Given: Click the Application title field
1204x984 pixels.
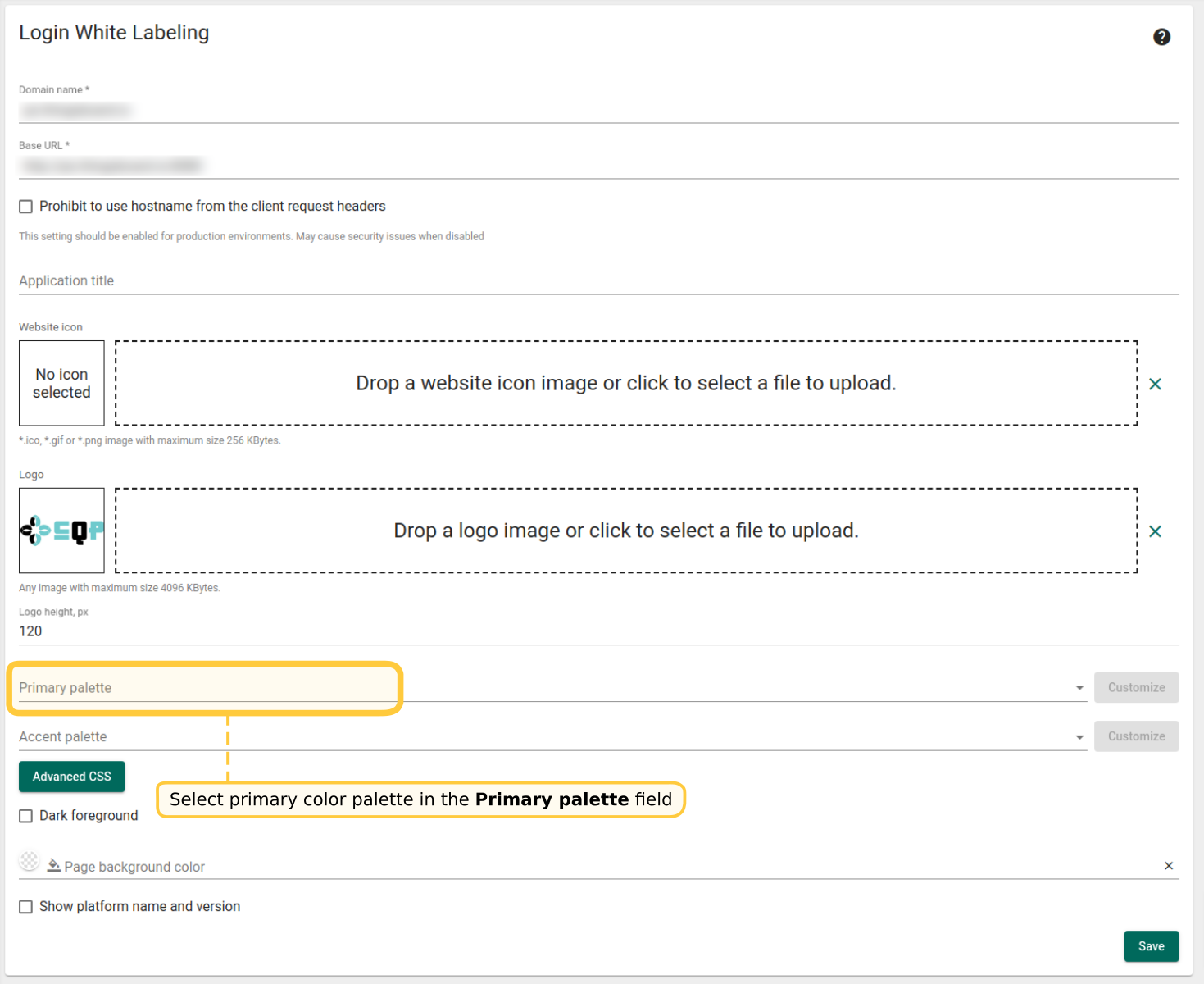Looking at the screenshot, I should click(x=598, y=280).
